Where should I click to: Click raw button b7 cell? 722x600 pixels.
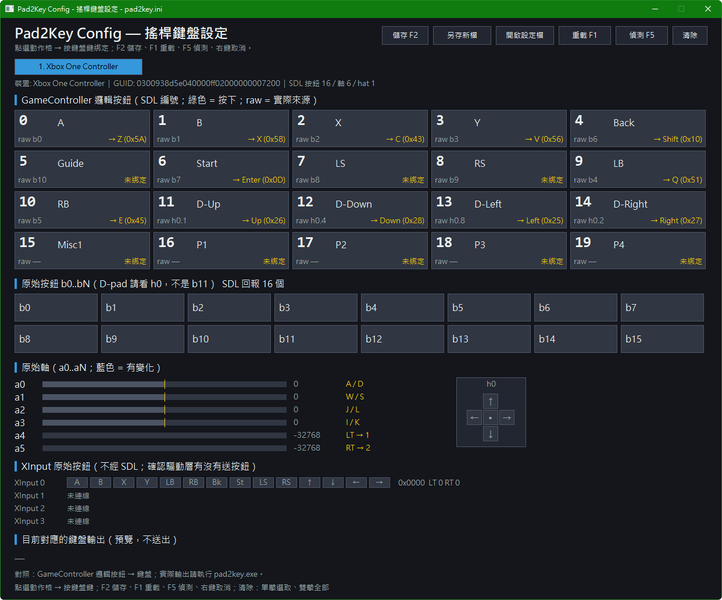click(662, 308)
